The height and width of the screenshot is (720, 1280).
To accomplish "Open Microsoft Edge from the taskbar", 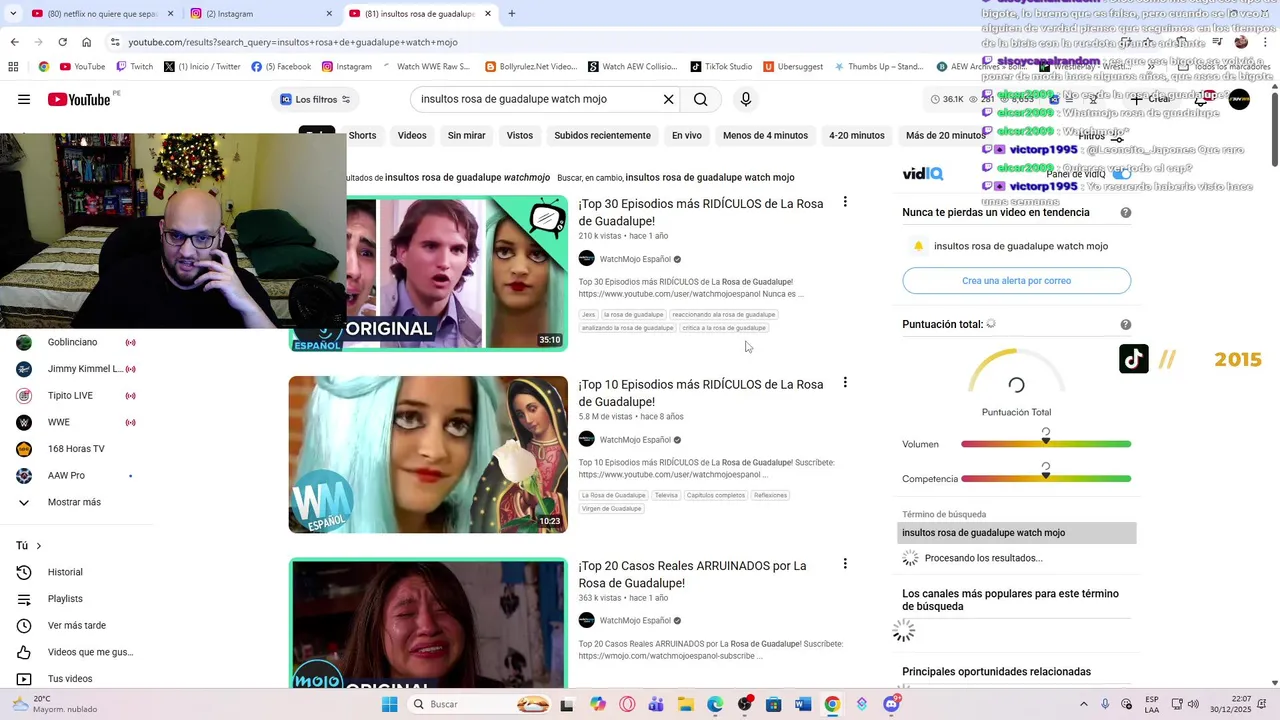I will [715, 704].
